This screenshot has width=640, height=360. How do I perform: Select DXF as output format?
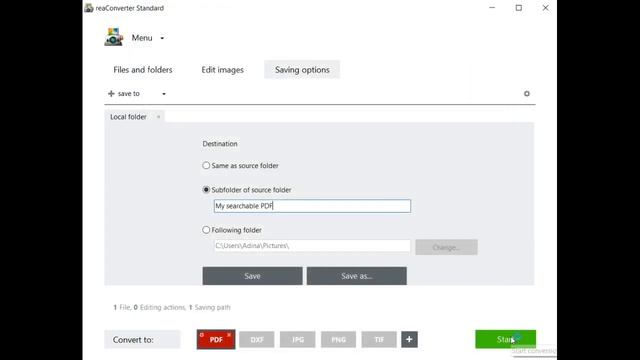pos(257,340)
